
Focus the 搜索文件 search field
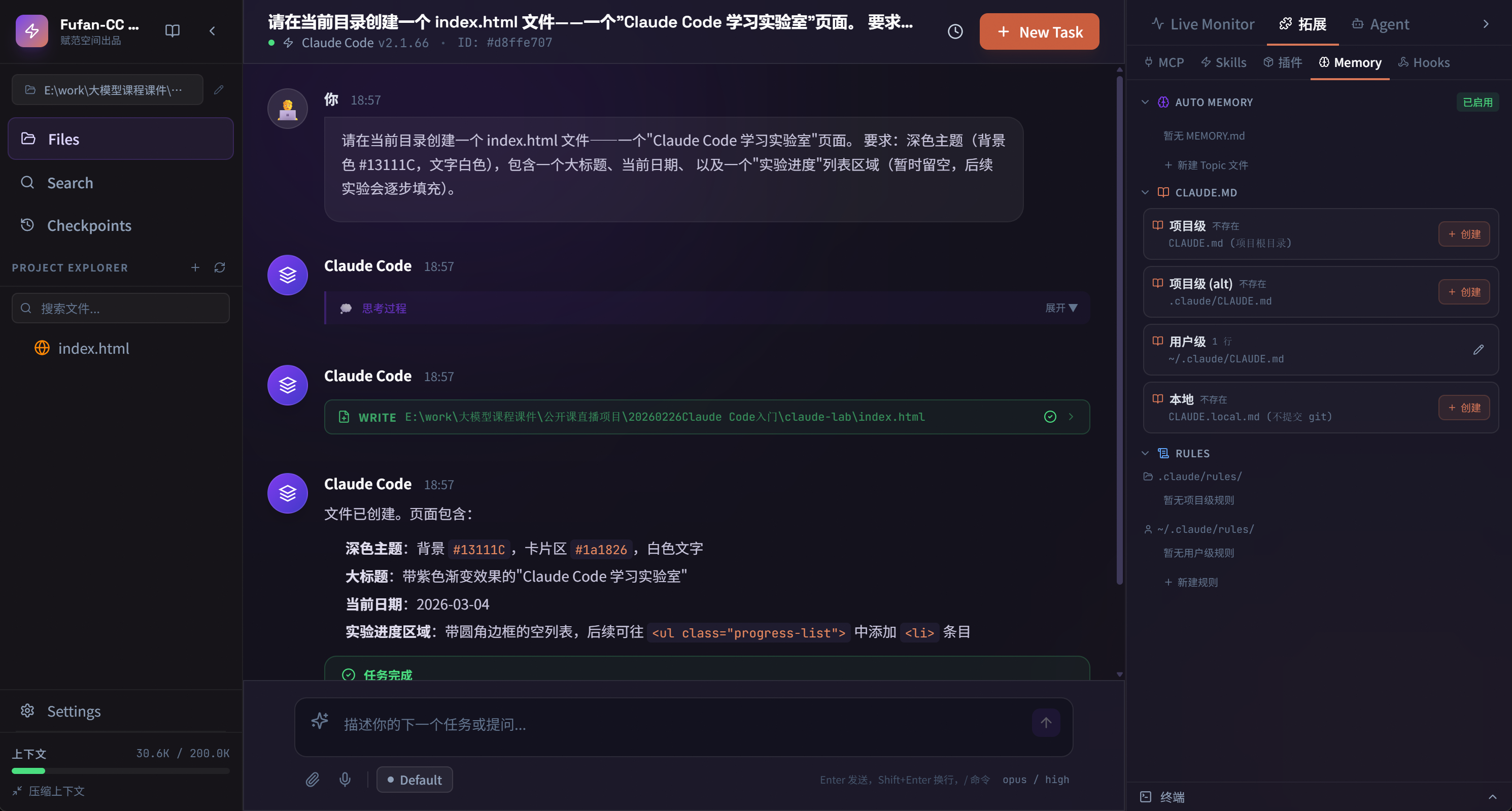click(120, 308)
